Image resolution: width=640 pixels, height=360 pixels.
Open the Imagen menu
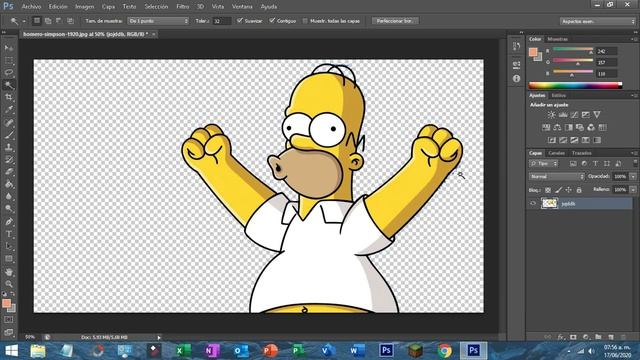pyautogui.click(x=84, y=7)
